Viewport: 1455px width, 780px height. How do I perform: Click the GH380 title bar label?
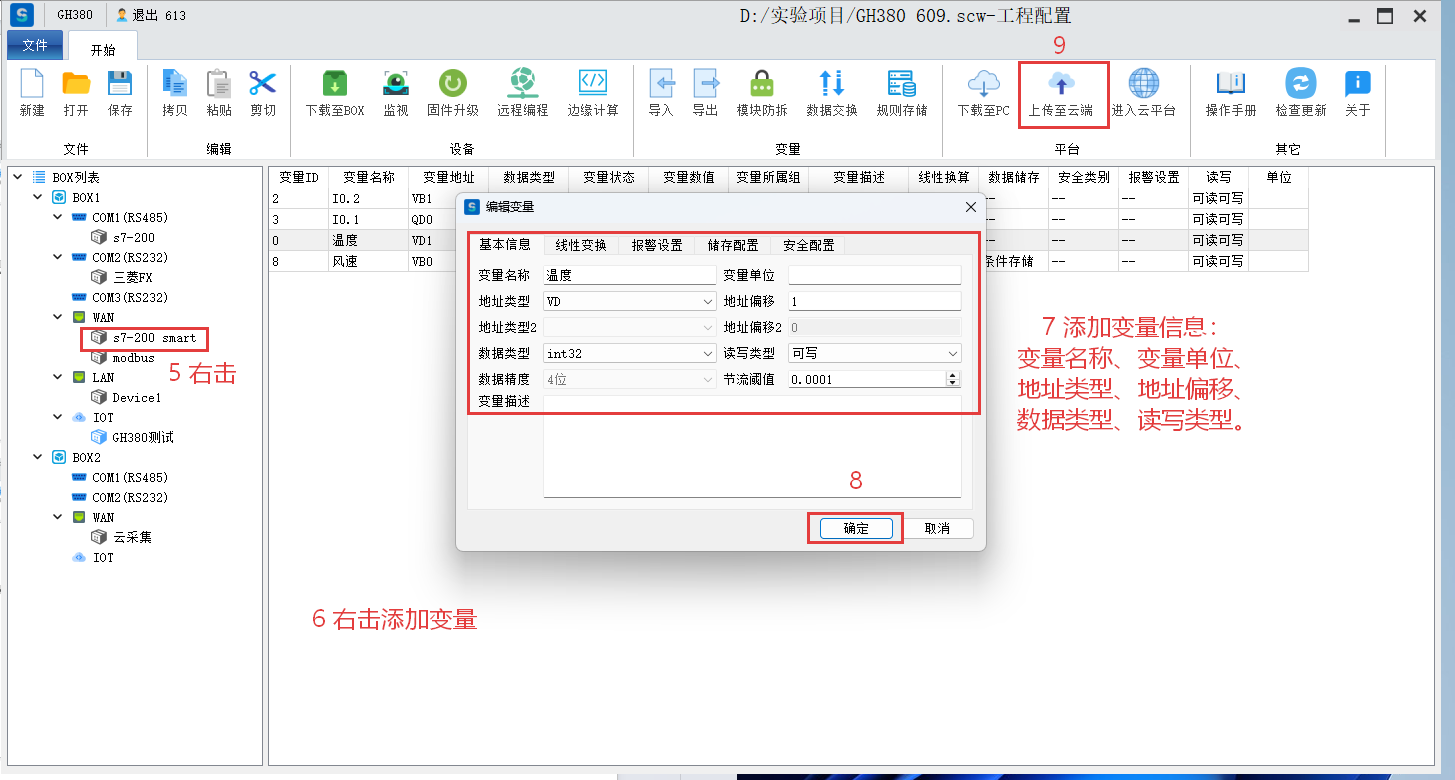76,15
